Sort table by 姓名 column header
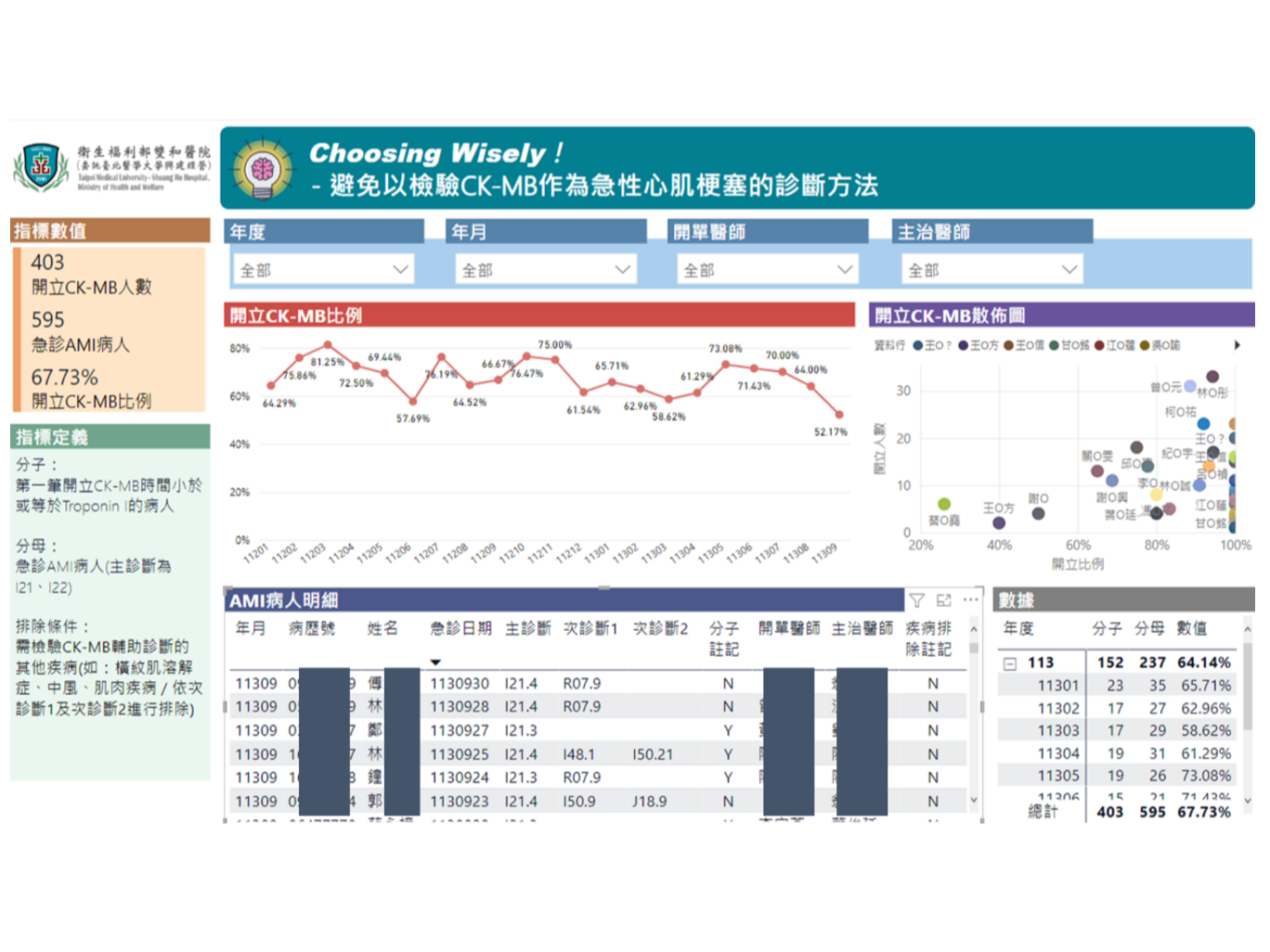The image size is (1270, 952). click(382, 628)
